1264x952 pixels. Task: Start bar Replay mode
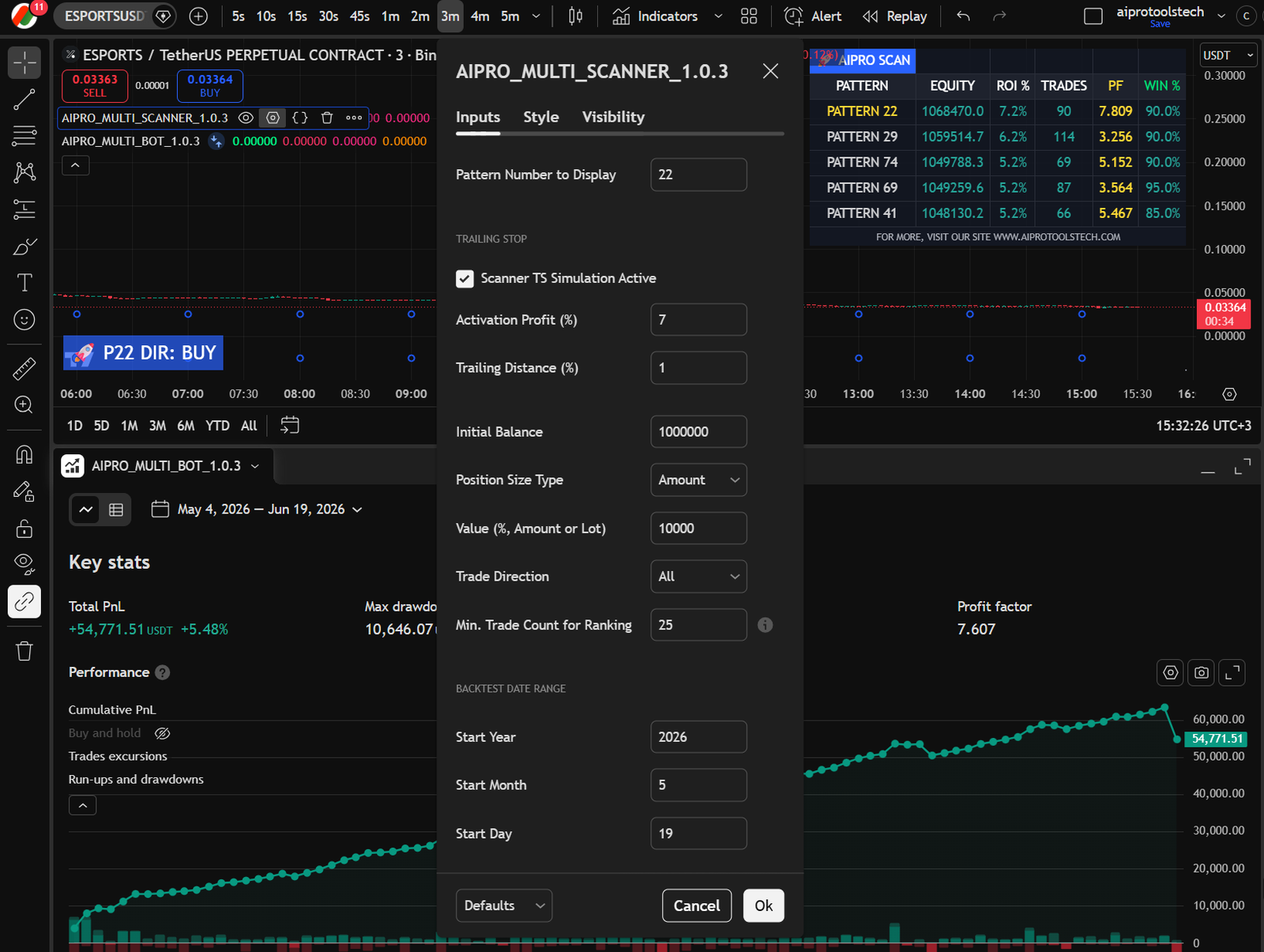click(895, 16)
